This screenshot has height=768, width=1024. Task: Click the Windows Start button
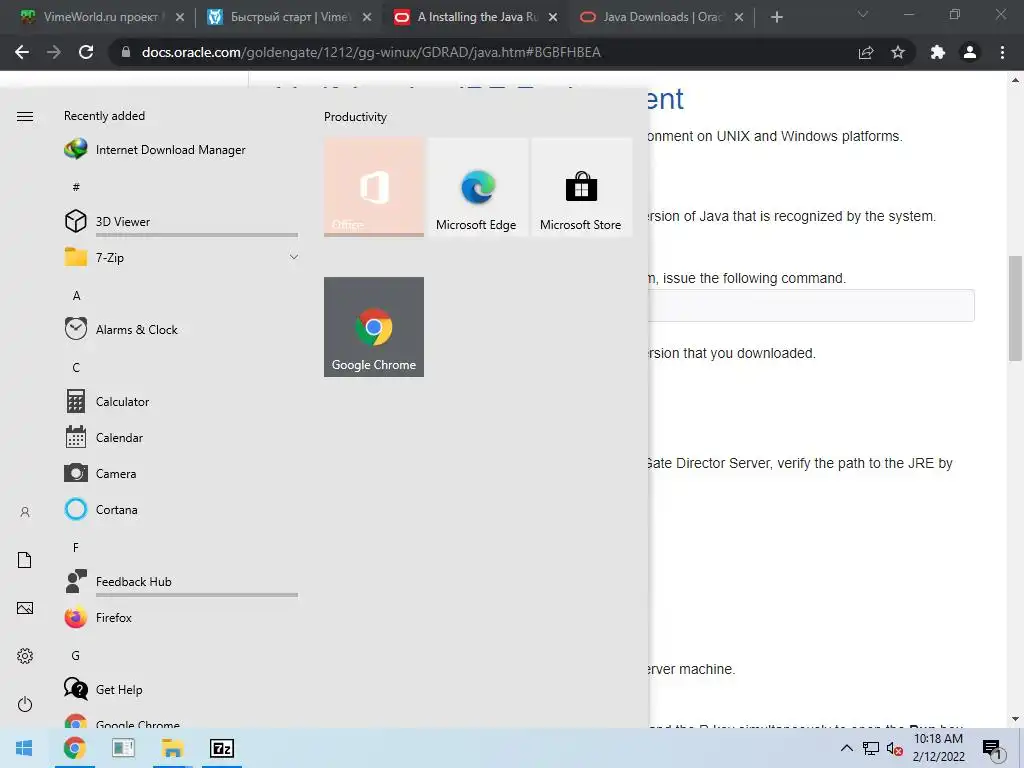click(x=24, y=748)
